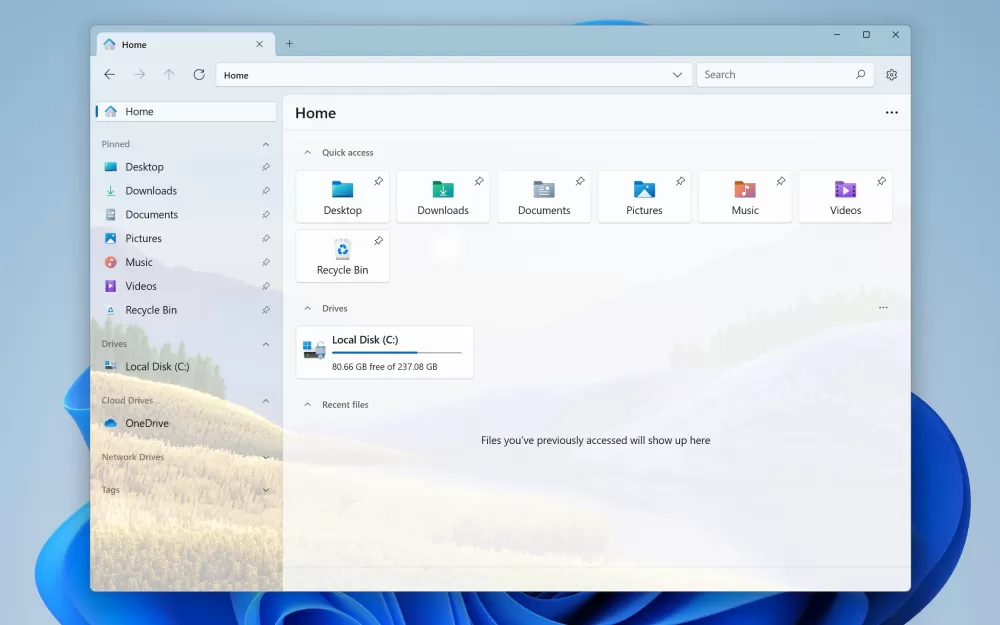Open the settings gear
Image resolution: width=1000 pixels, height=625 pixels.
[x=892, y=75]
